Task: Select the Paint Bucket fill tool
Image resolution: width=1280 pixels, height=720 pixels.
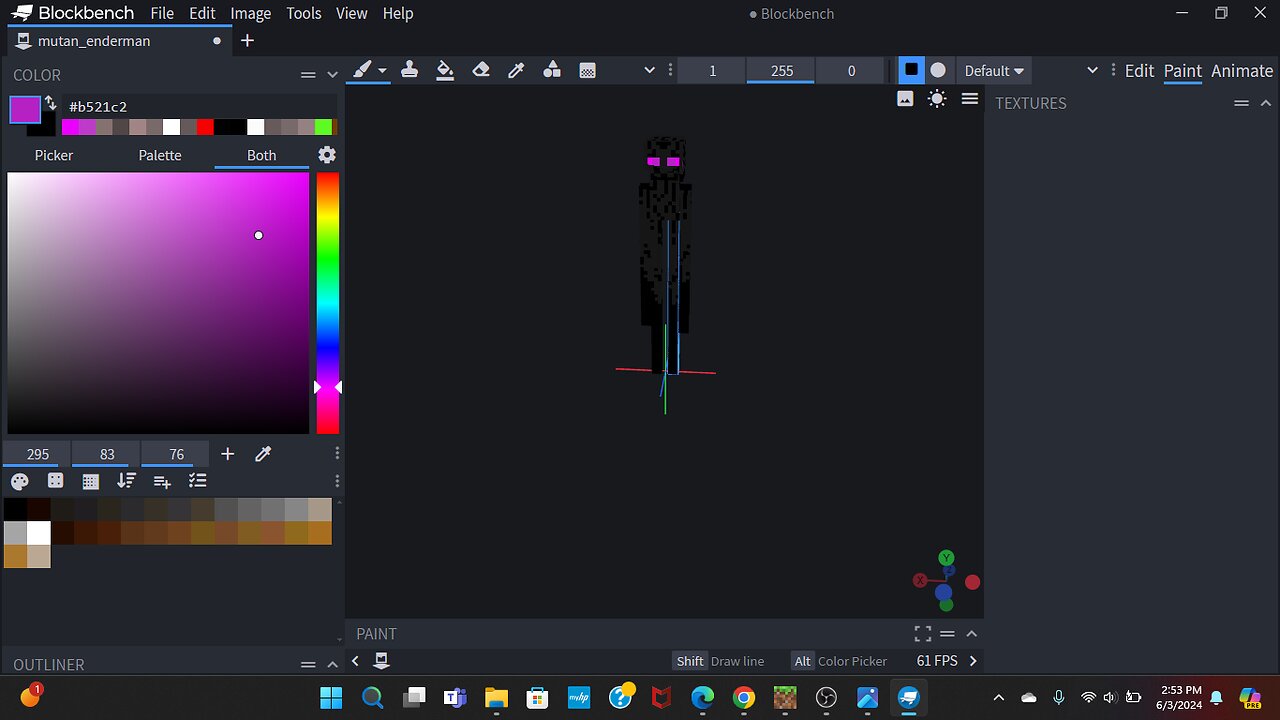Action: (445, 70)
